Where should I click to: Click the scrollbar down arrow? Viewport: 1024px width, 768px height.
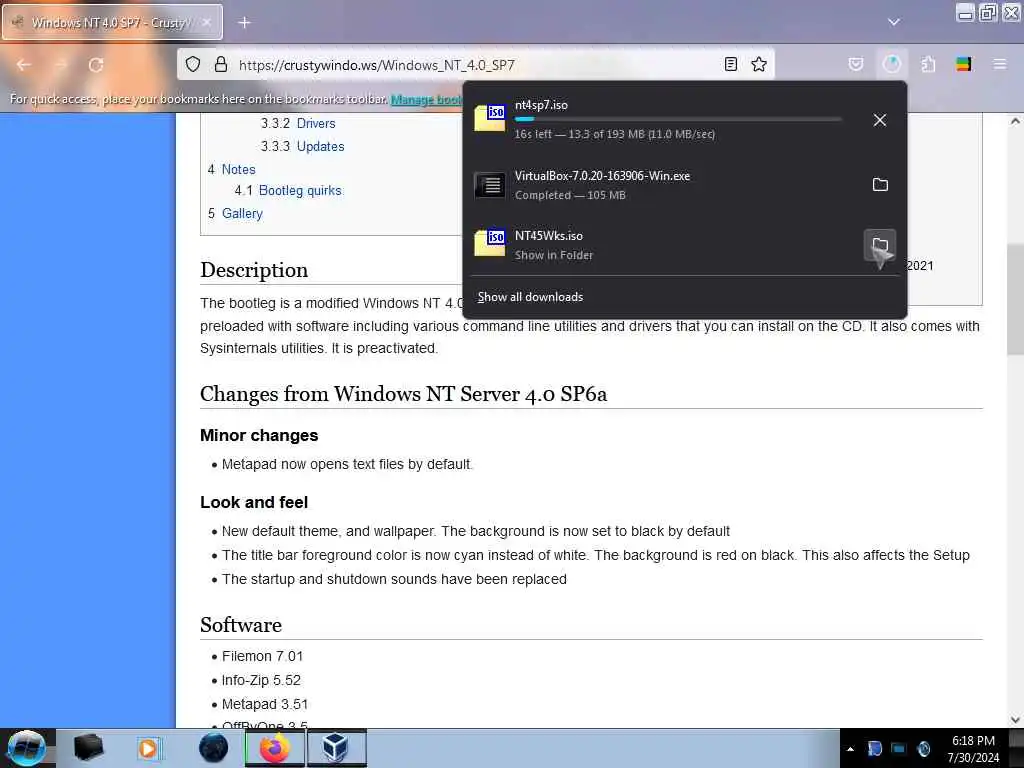(1016, 720)
